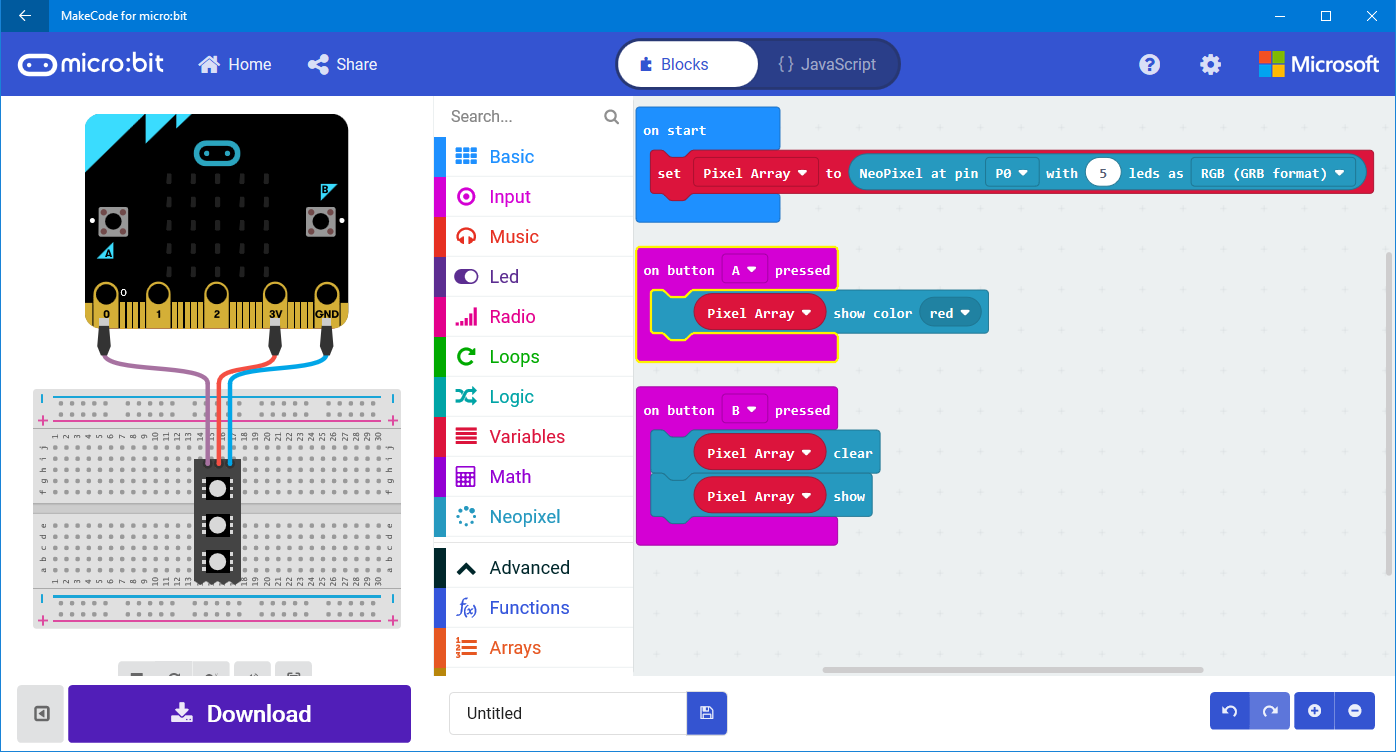The width and height of the screenshot is (1396, 752).
Task: Open the Neopixel blocks category
Action: 534,516
